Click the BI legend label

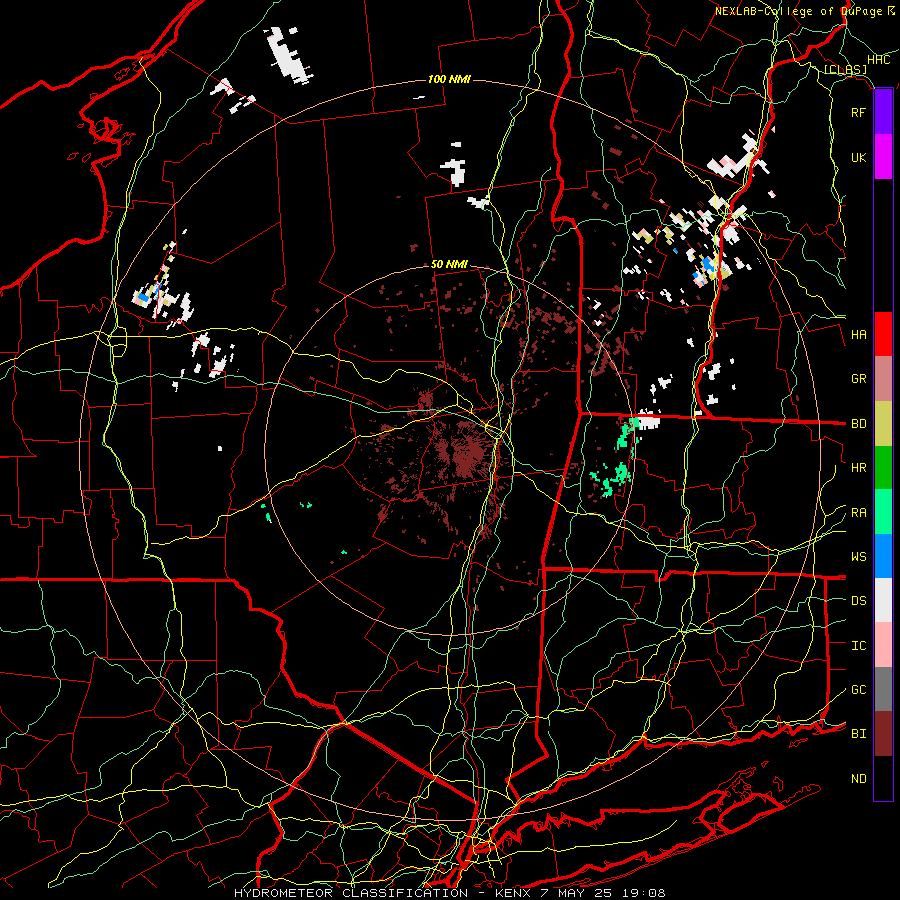point(858,734)
